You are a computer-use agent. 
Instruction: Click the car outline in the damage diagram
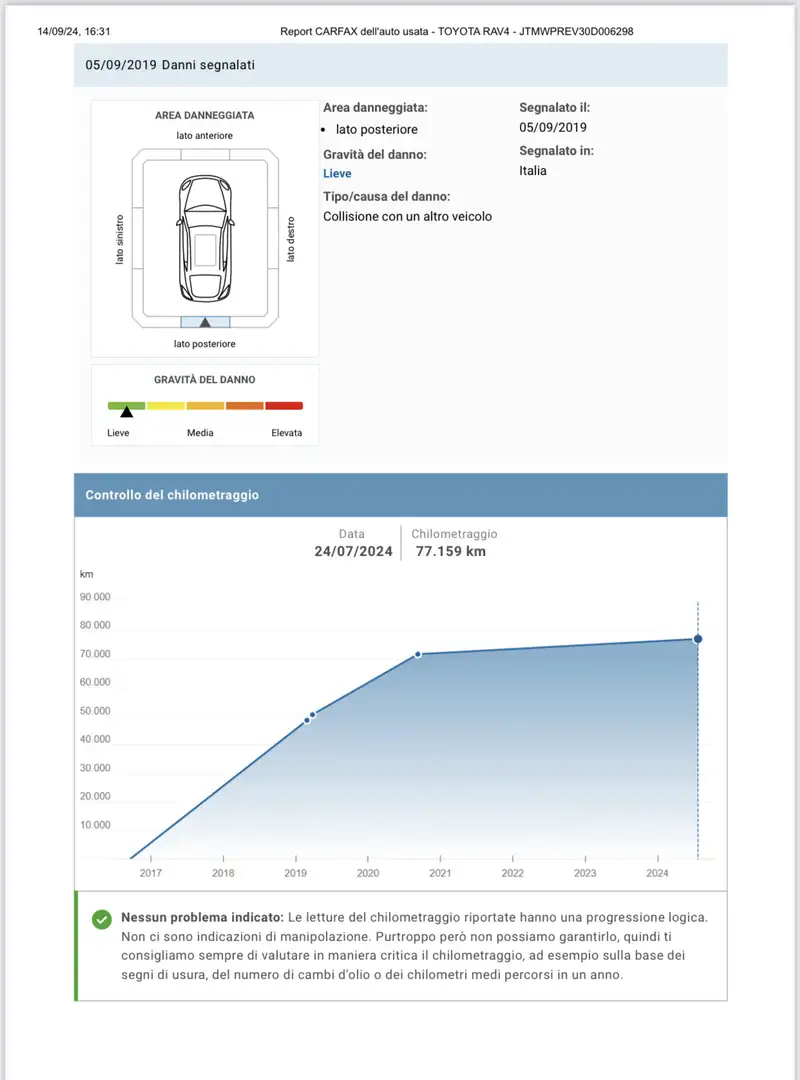(x=205, y=236)
